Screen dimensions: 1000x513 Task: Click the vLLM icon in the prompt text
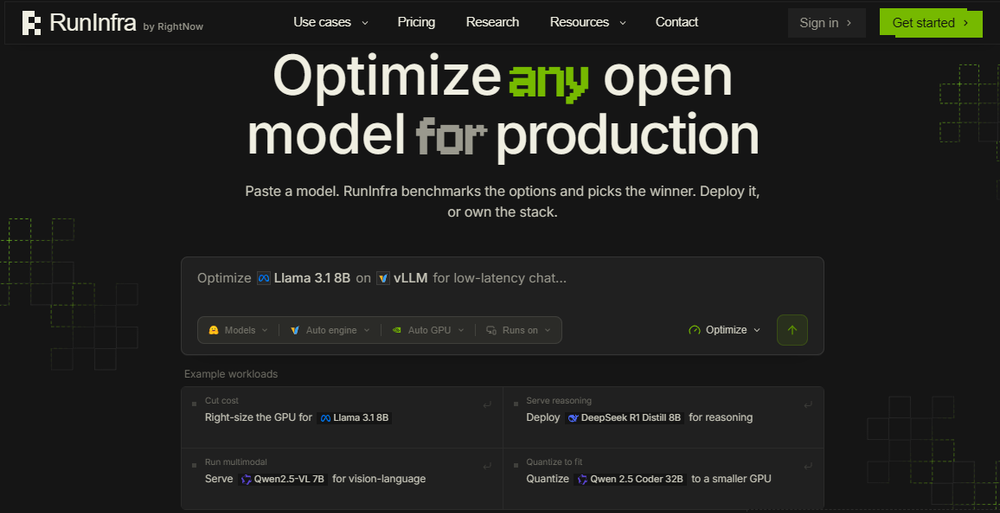(x=383, y=278)
